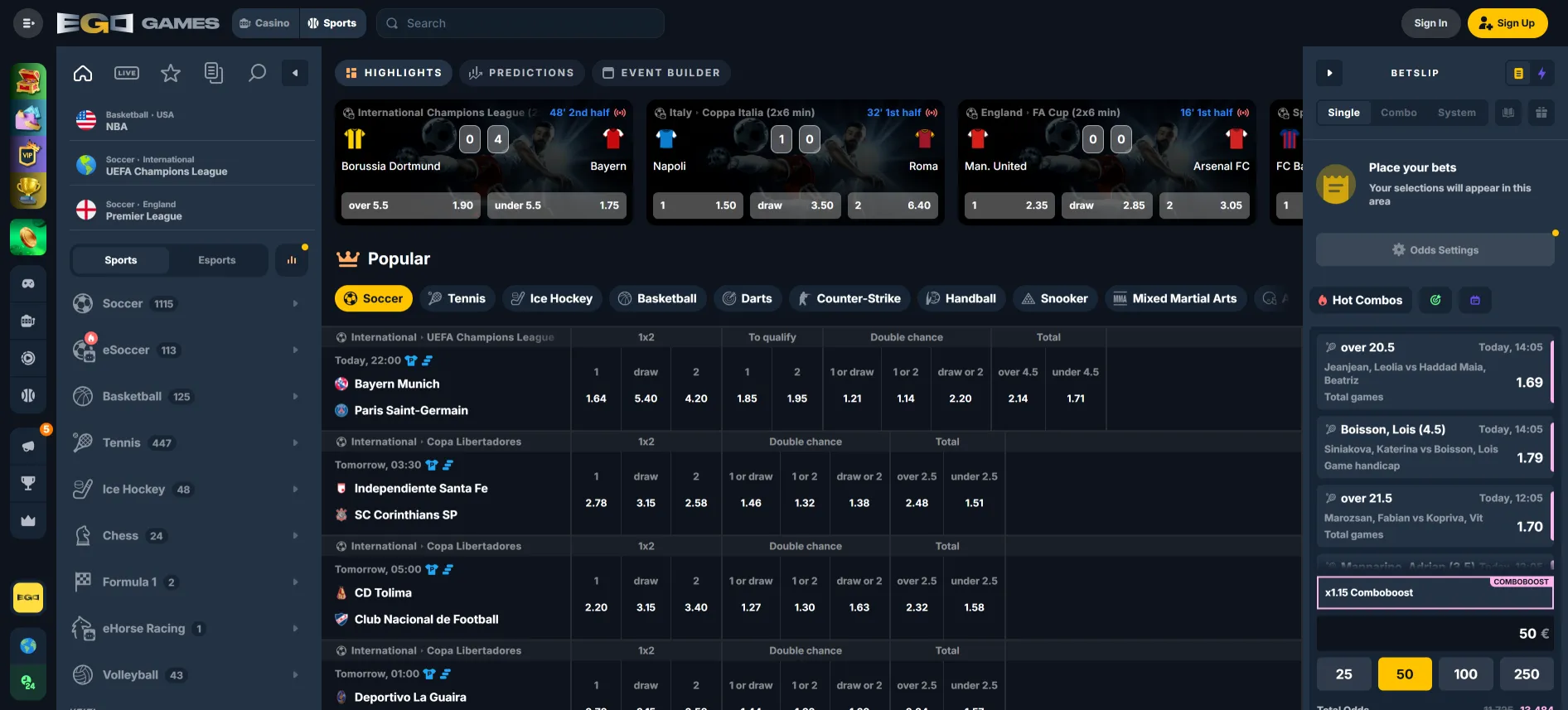Image resolution: width=1568 pixels, height=710 pixels.
Task: Select 50 stake amount
Action: pyautogui.click(x=1405, y=674)
